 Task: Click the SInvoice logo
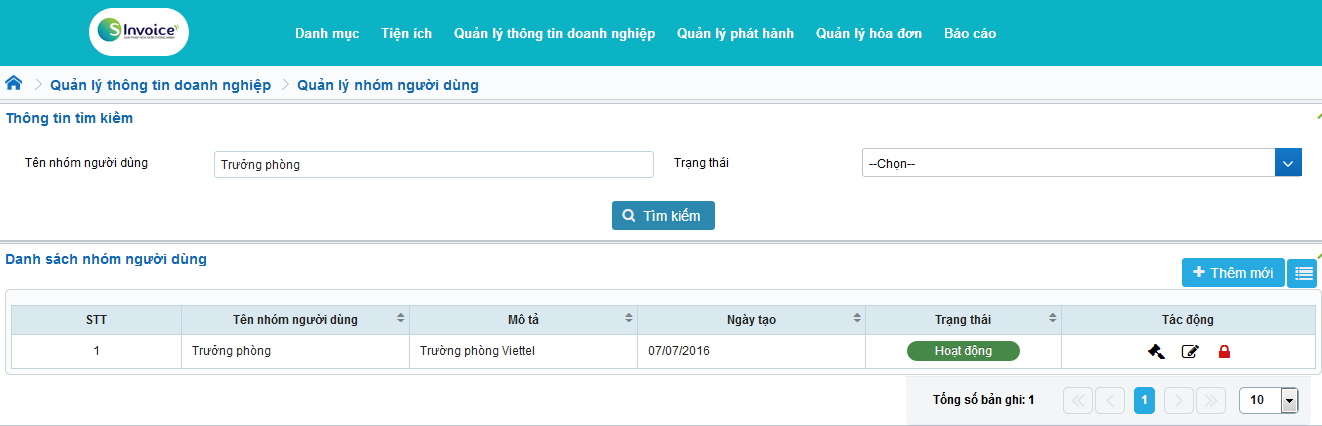pos(138,33)
